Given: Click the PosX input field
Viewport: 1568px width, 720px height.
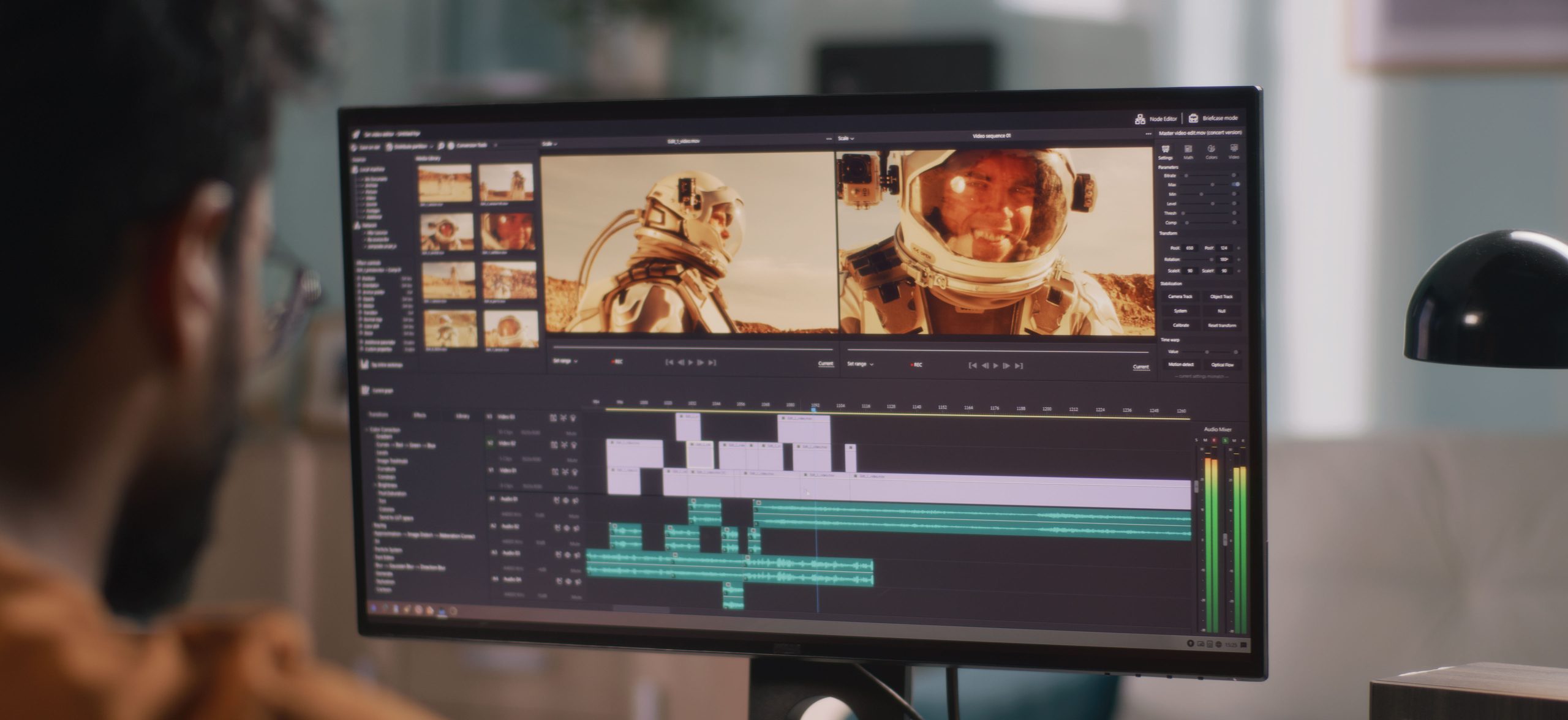Looking at the screenshot, I should [1189, 248].
